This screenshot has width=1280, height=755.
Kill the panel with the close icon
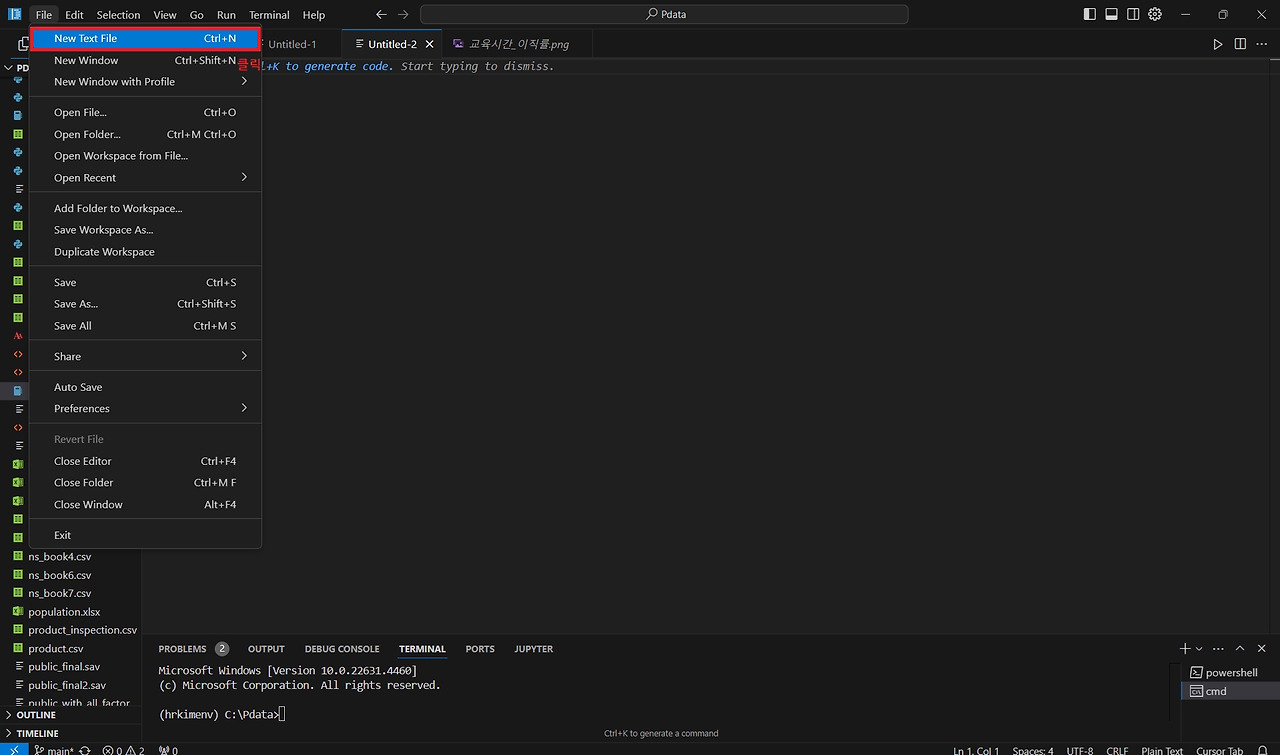[1261, 648]
